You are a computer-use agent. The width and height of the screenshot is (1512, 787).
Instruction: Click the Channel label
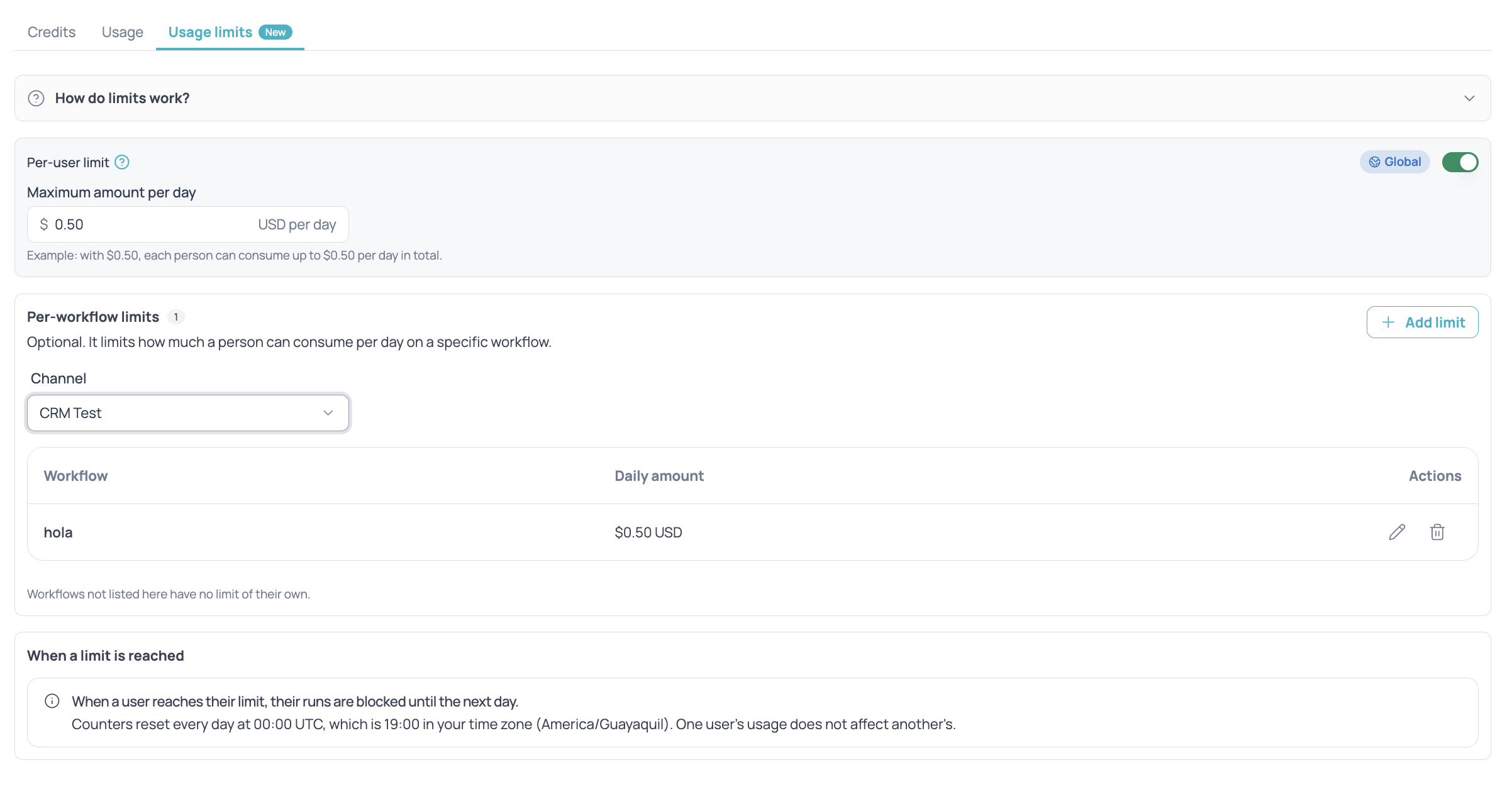tap(58, 378)
